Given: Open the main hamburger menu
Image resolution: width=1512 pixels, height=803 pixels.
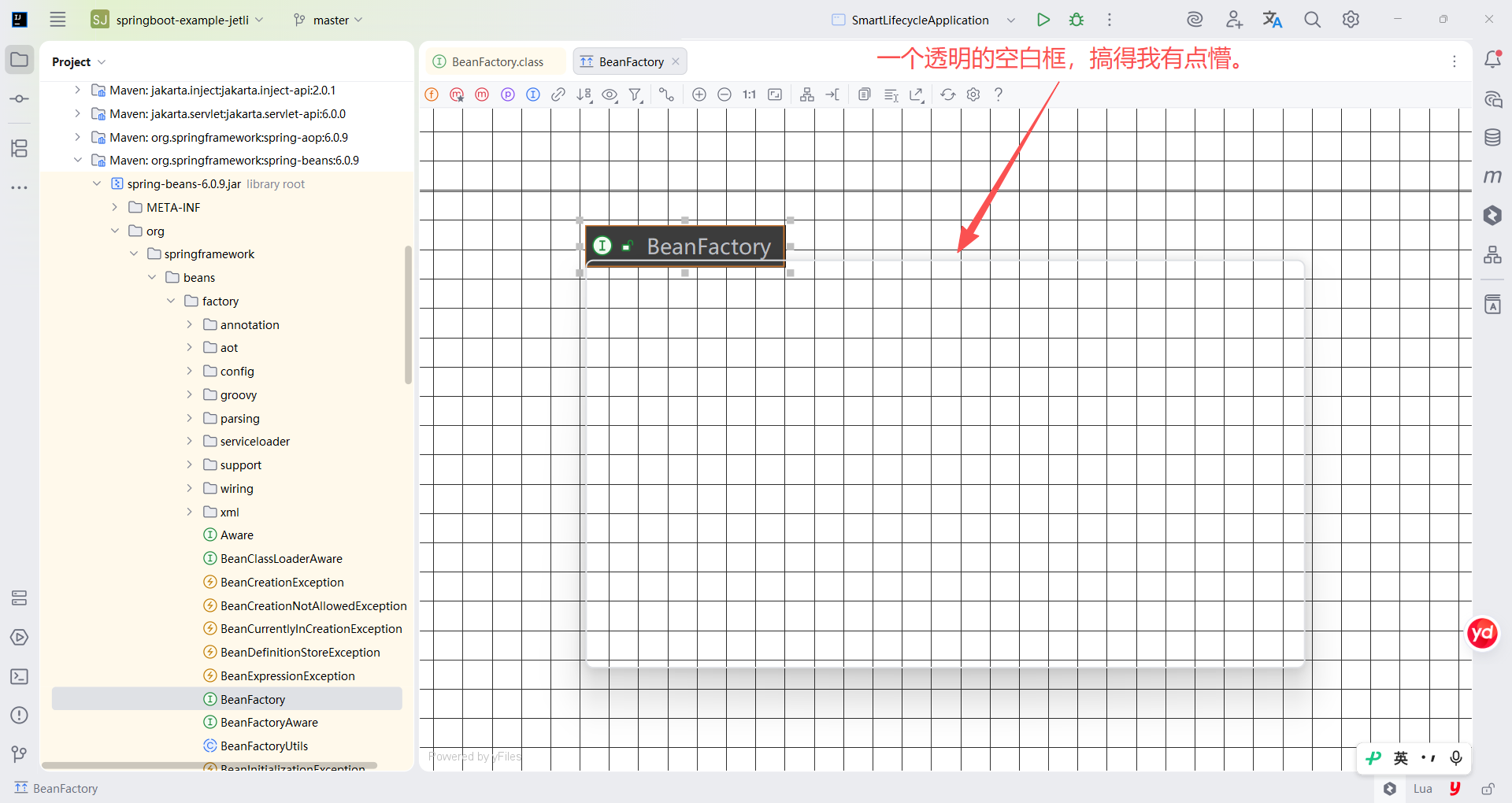Looking at the screenshot, I should click(57, 20).
